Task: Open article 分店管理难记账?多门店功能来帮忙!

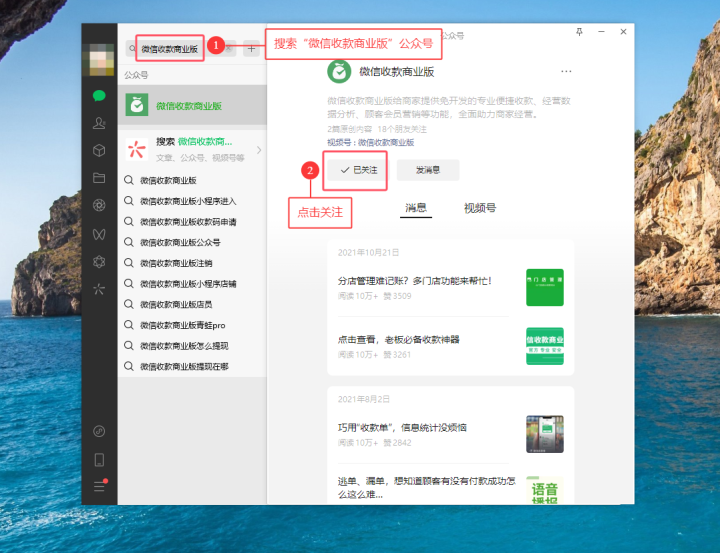Action: click(414, 281)
